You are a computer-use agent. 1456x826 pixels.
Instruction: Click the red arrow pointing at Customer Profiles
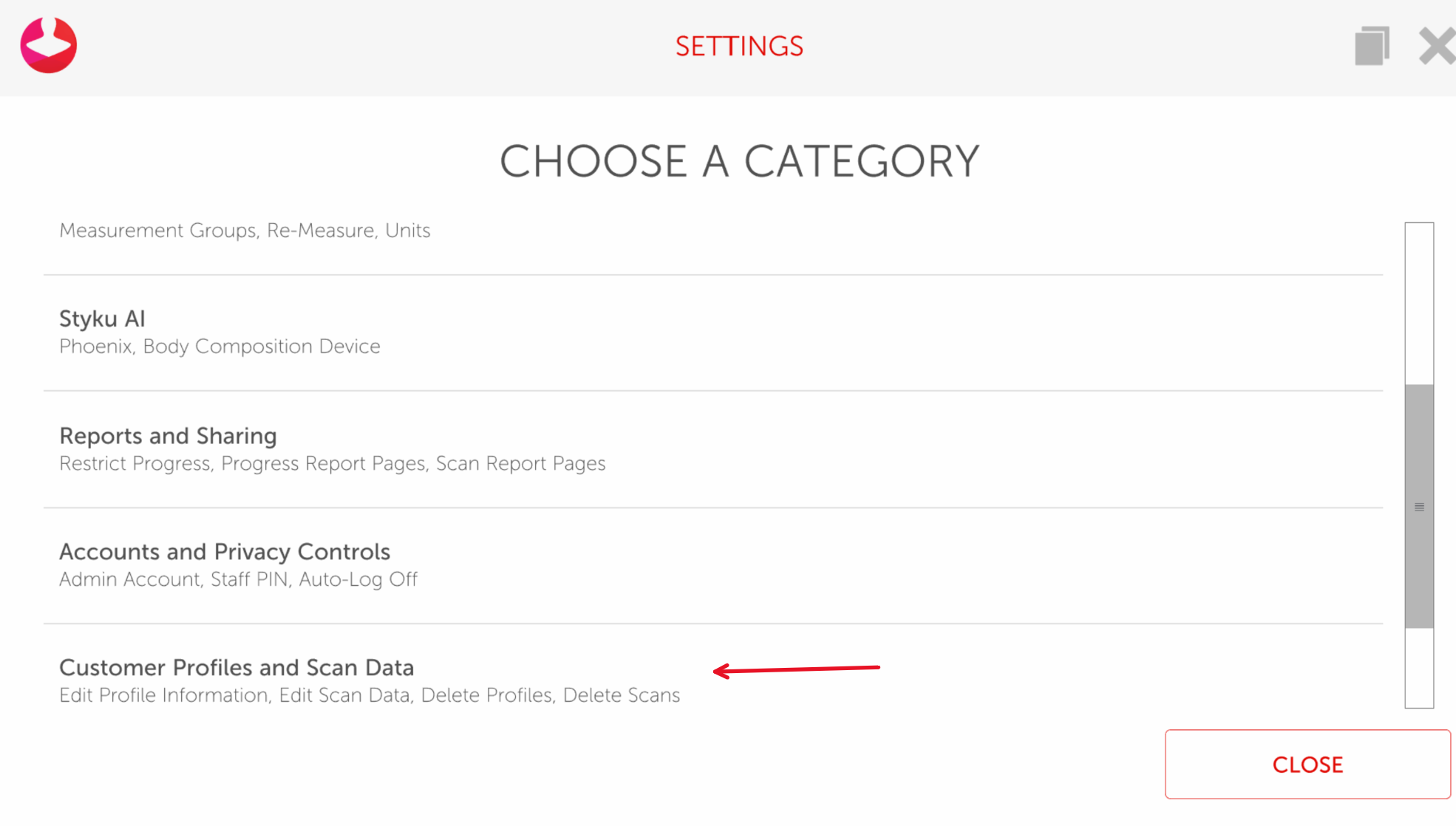point(797,669)
